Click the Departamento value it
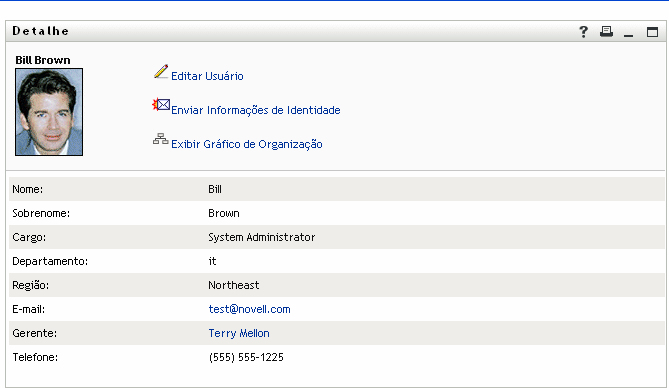The width and height of the screenshot is (669, 388). pyautogui.click(x=212, y=261)
